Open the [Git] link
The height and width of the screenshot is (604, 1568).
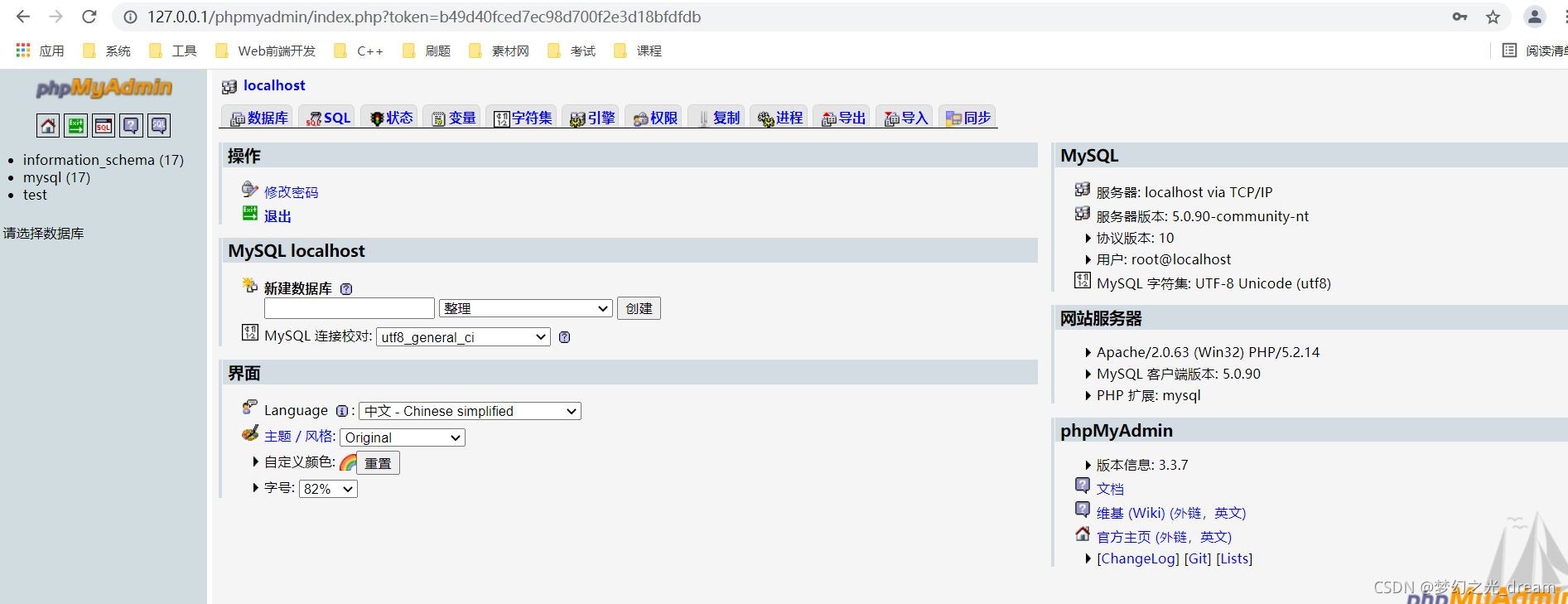click(x=1198, y=558)
